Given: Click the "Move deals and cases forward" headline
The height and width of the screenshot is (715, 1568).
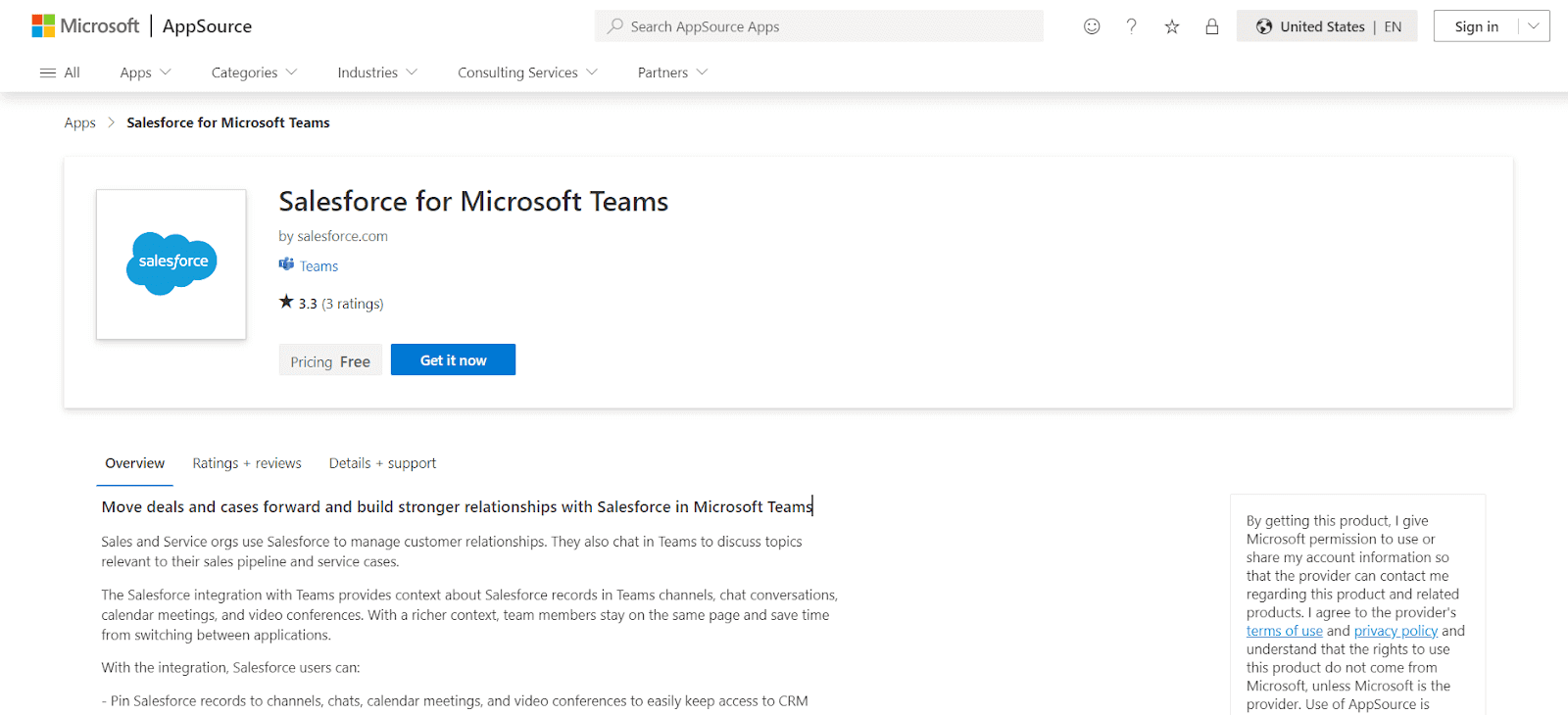Looking at the screenshot, I should pyautogui.click(x=458, y=506).
